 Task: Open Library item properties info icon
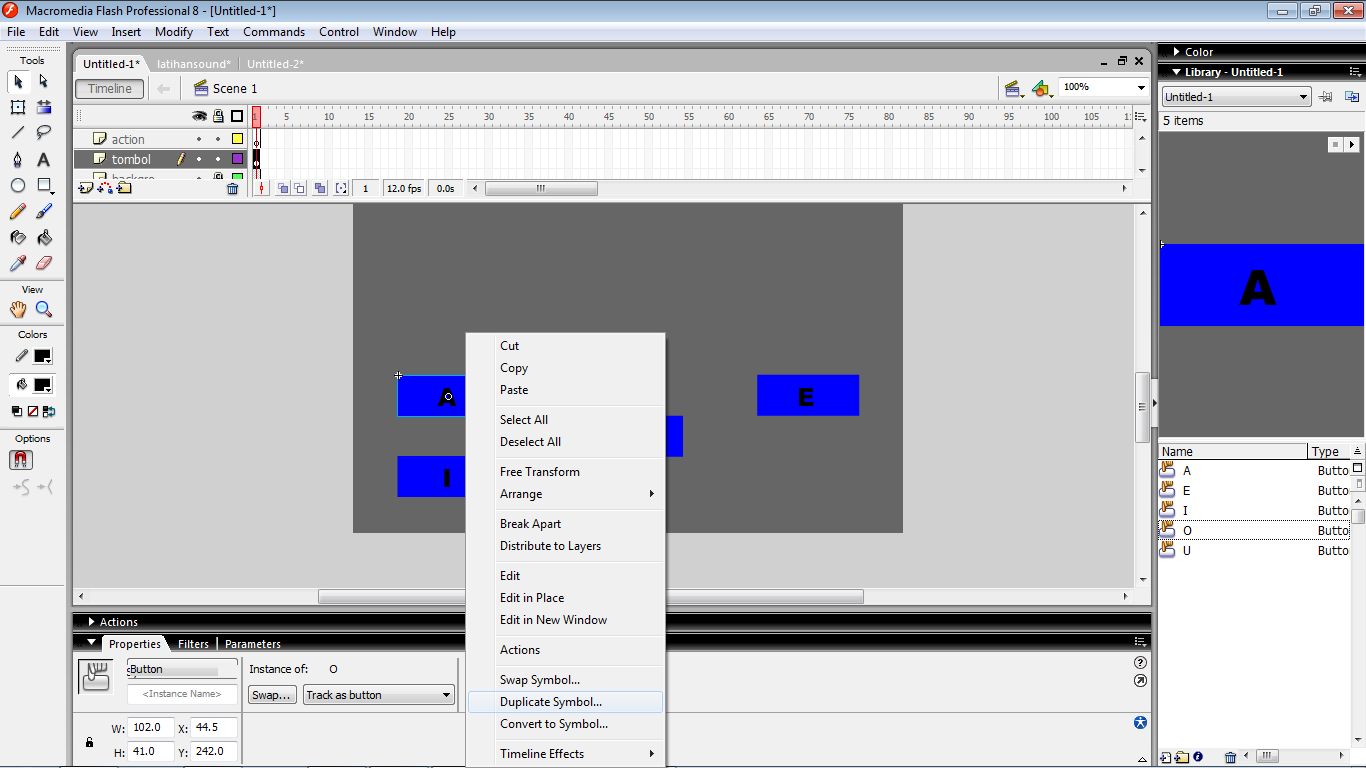1198,758
